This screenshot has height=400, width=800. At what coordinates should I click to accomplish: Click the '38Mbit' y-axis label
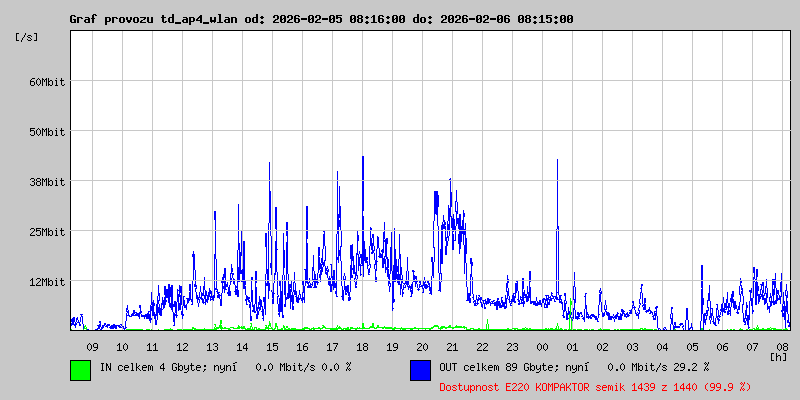point(47,182)
